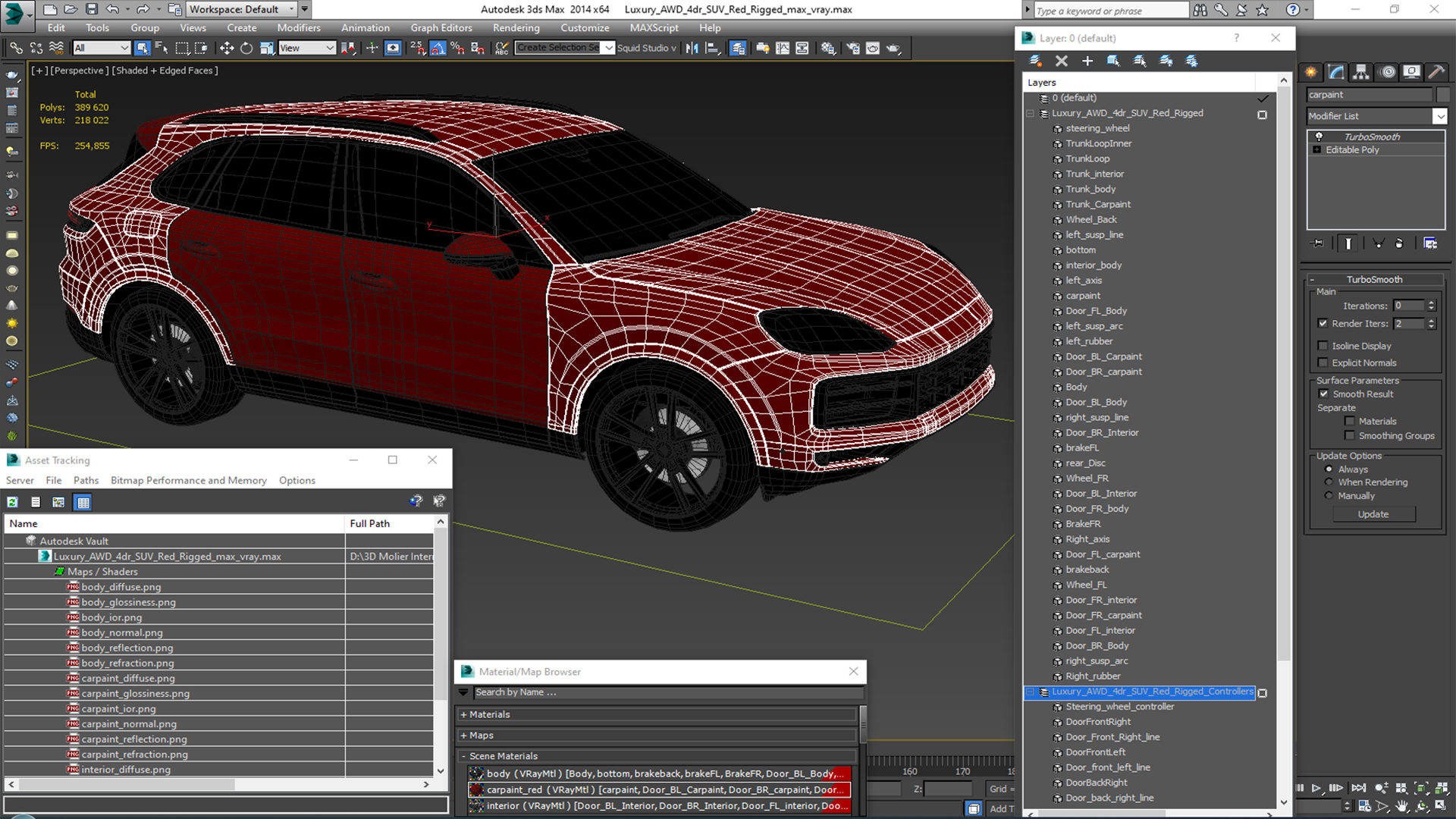Image resolution: width=1456 pixels, height=819 pixels.
Task: Open the Modifiers menu
Action: tap(299, 28)
